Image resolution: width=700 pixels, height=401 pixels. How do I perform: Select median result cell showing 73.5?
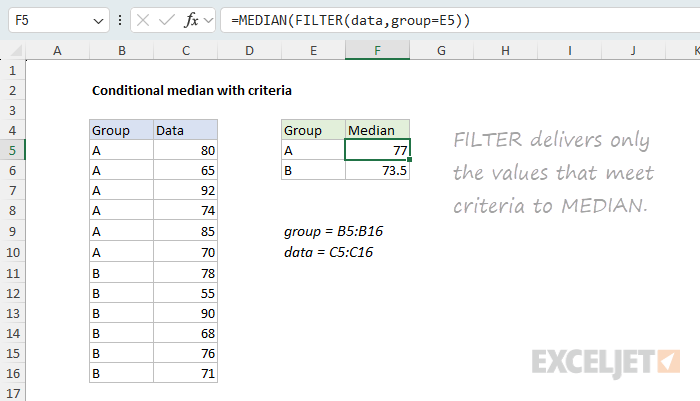[377, 171]
